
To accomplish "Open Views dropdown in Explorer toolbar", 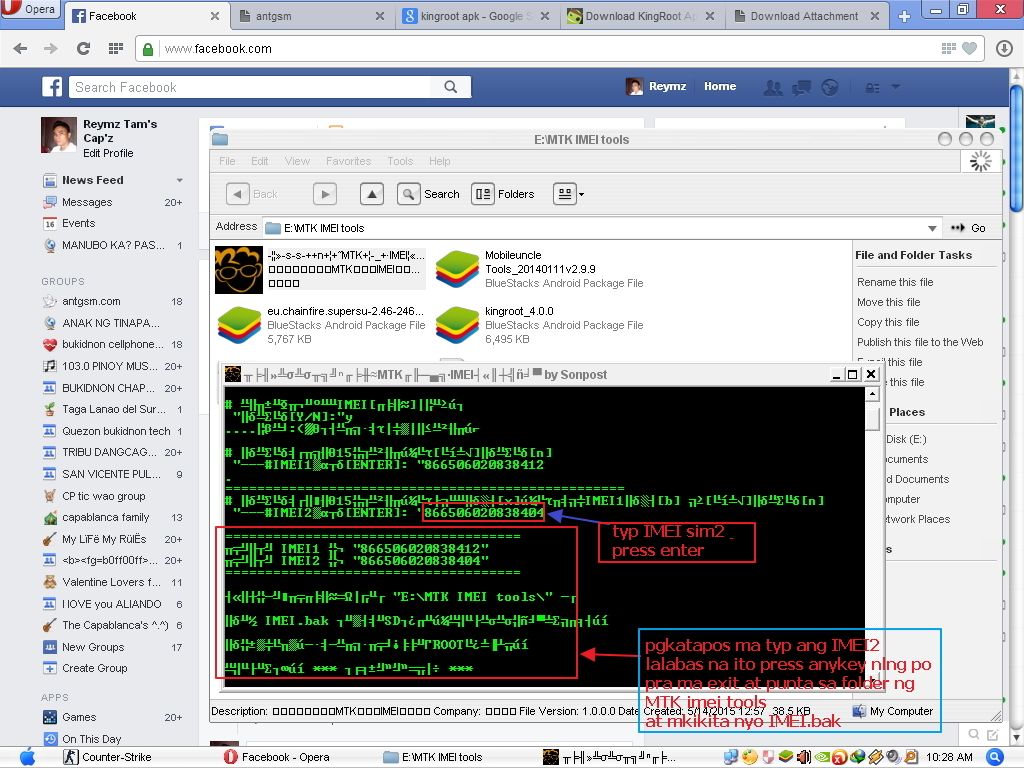I will coord(569,194).
